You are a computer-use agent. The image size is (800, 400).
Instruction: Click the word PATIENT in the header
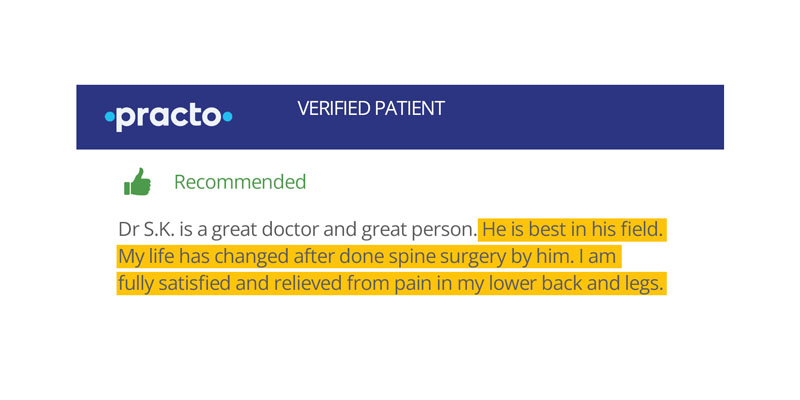tap(410, 108)
